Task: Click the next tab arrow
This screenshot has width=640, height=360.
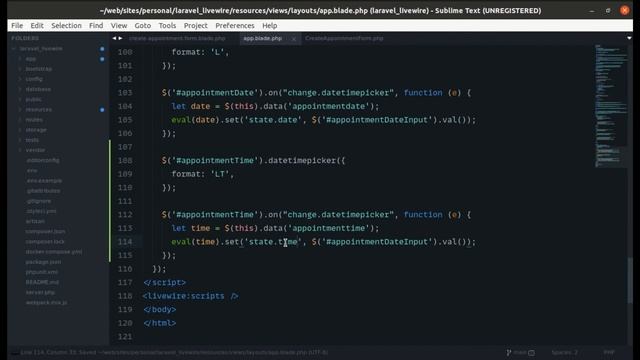Action: (x=120, y=38)
